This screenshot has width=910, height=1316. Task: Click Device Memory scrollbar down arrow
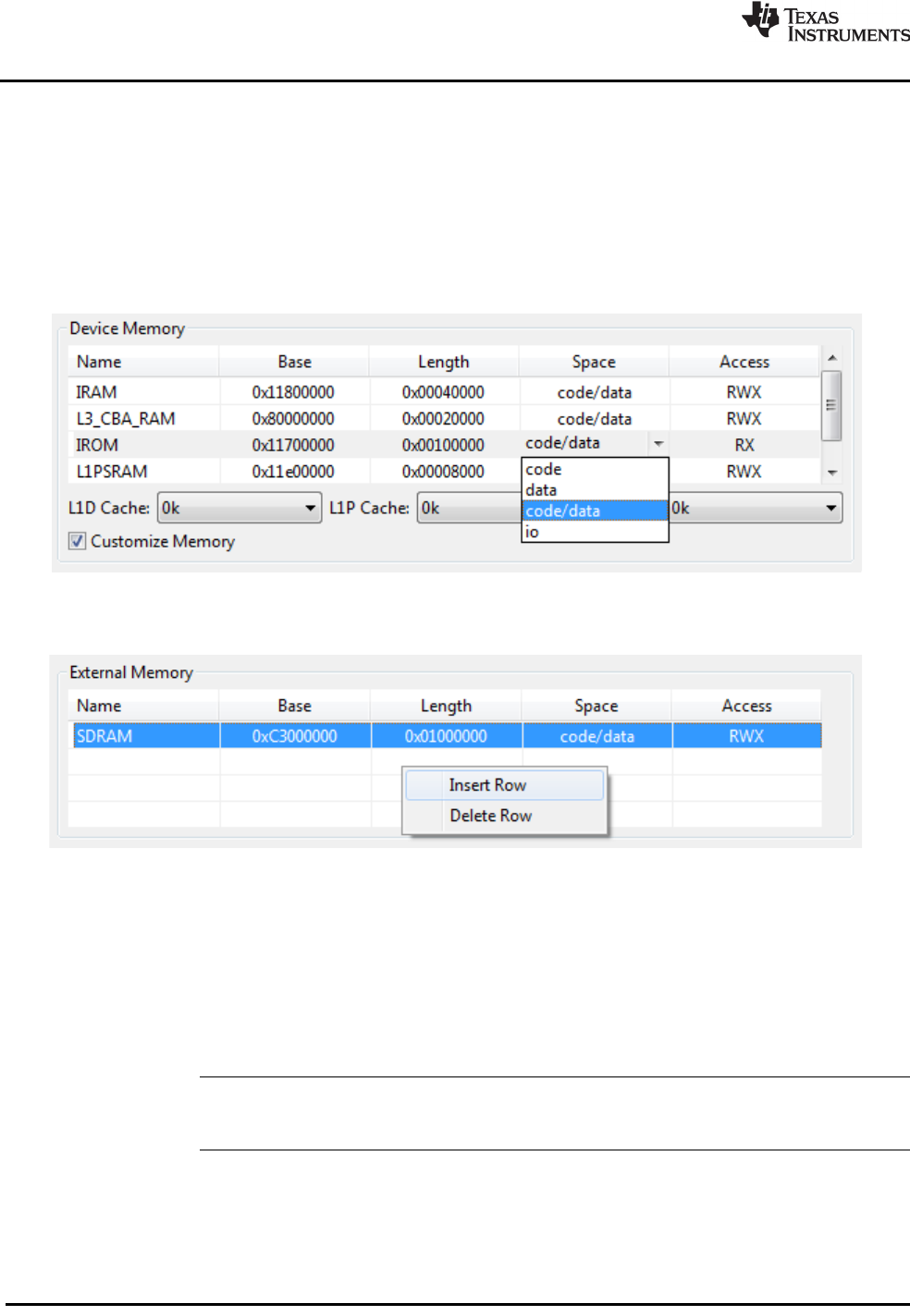coord(831,472)
